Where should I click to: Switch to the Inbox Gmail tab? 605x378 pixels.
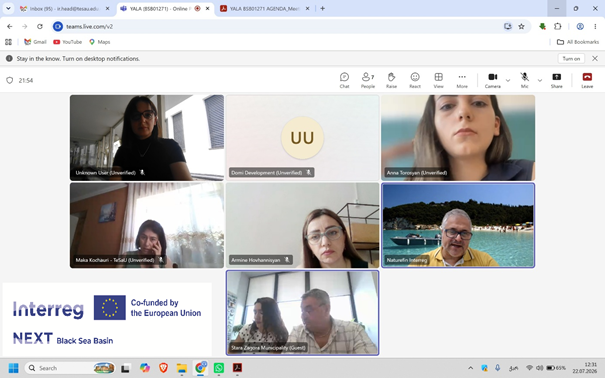[x=64, y=8]
